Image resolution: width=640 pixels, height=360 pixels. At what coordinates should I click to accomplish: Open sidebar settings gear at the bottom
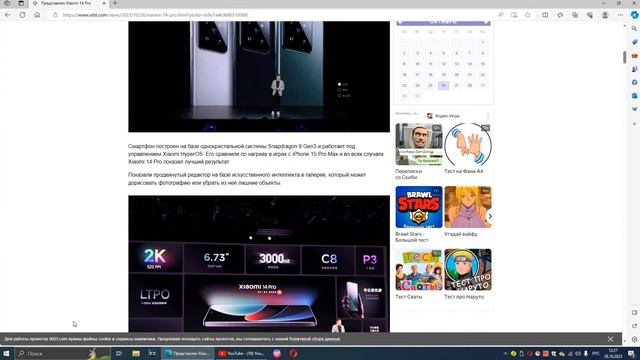[634, 339]
